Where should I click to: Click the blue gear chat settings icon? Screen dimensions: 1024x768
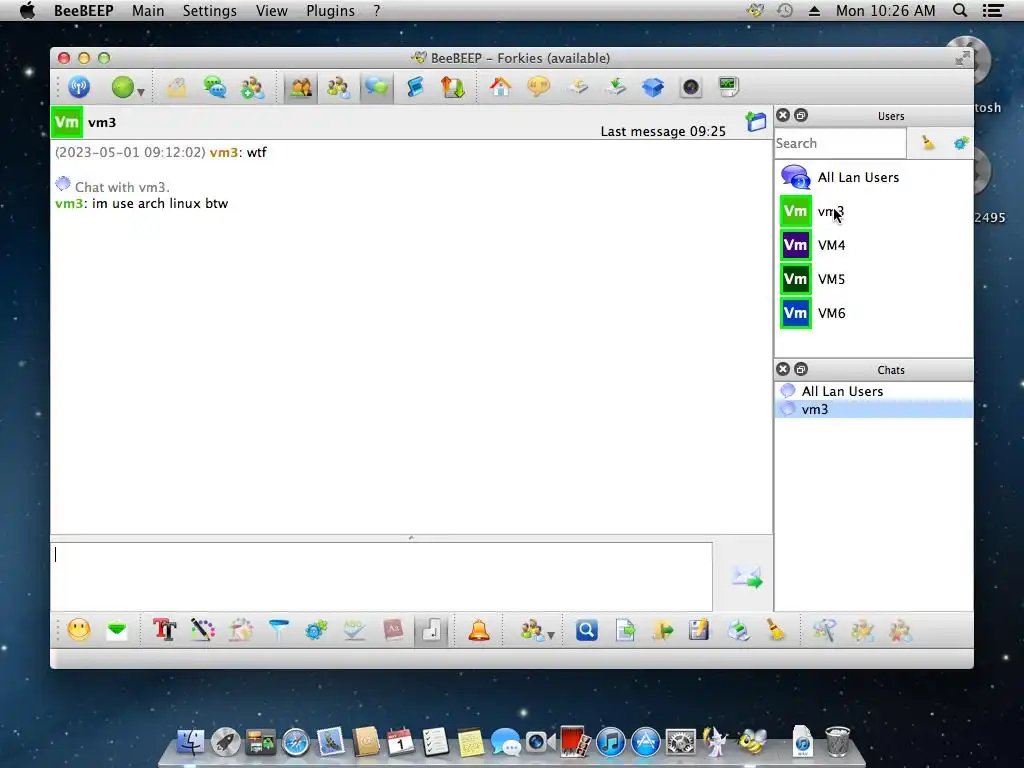click(317, 630)
